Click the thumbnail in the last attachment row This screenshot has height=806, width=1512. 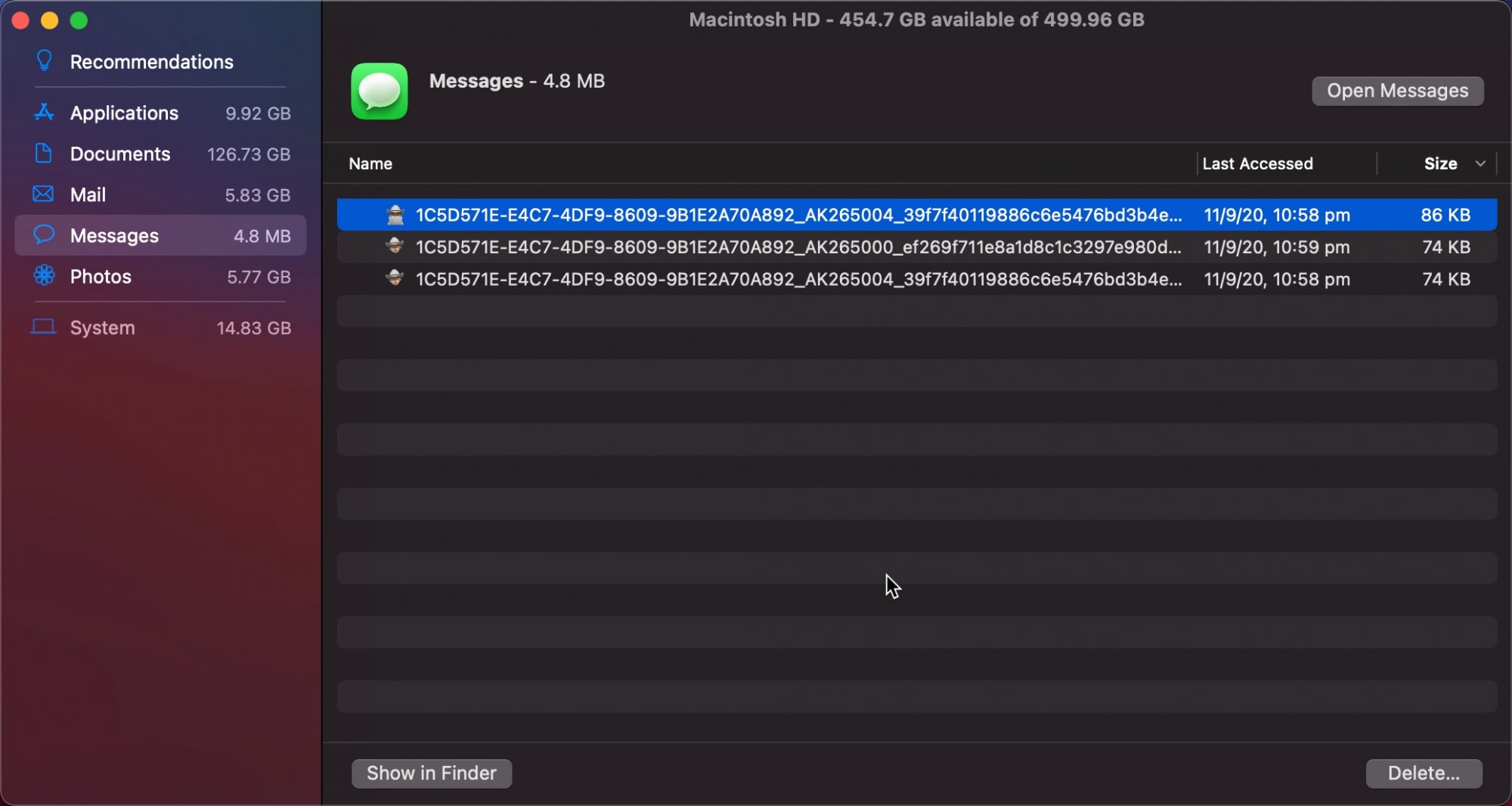pos(395,279)
